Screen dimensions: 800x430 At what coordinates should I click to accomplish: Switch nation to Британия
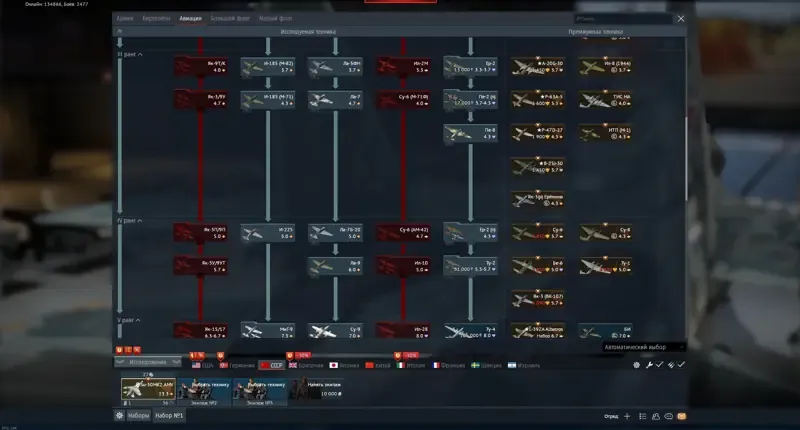306,365
